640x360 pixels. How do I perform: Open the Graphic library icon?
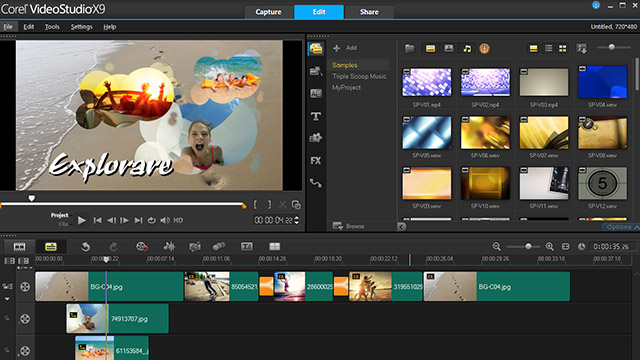(316, 138)
